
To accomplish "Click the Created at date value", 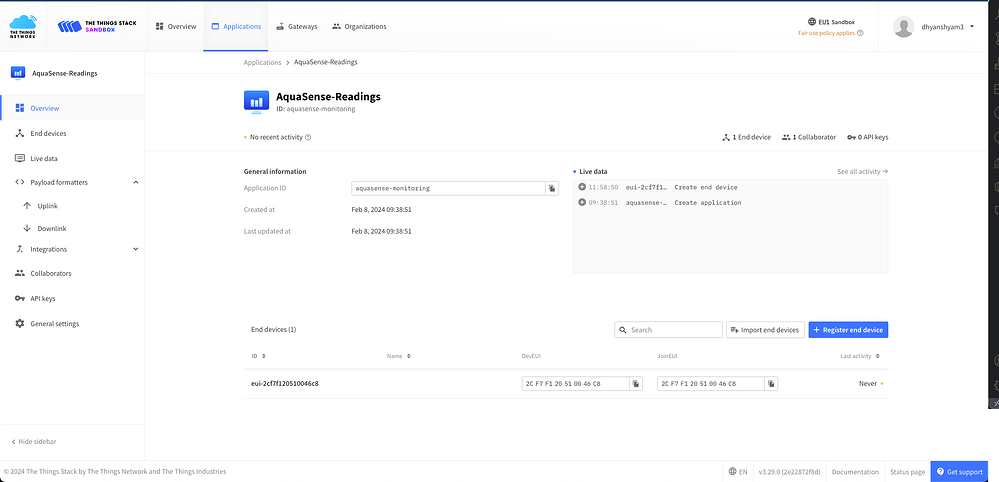I will [x=381, y=209].
